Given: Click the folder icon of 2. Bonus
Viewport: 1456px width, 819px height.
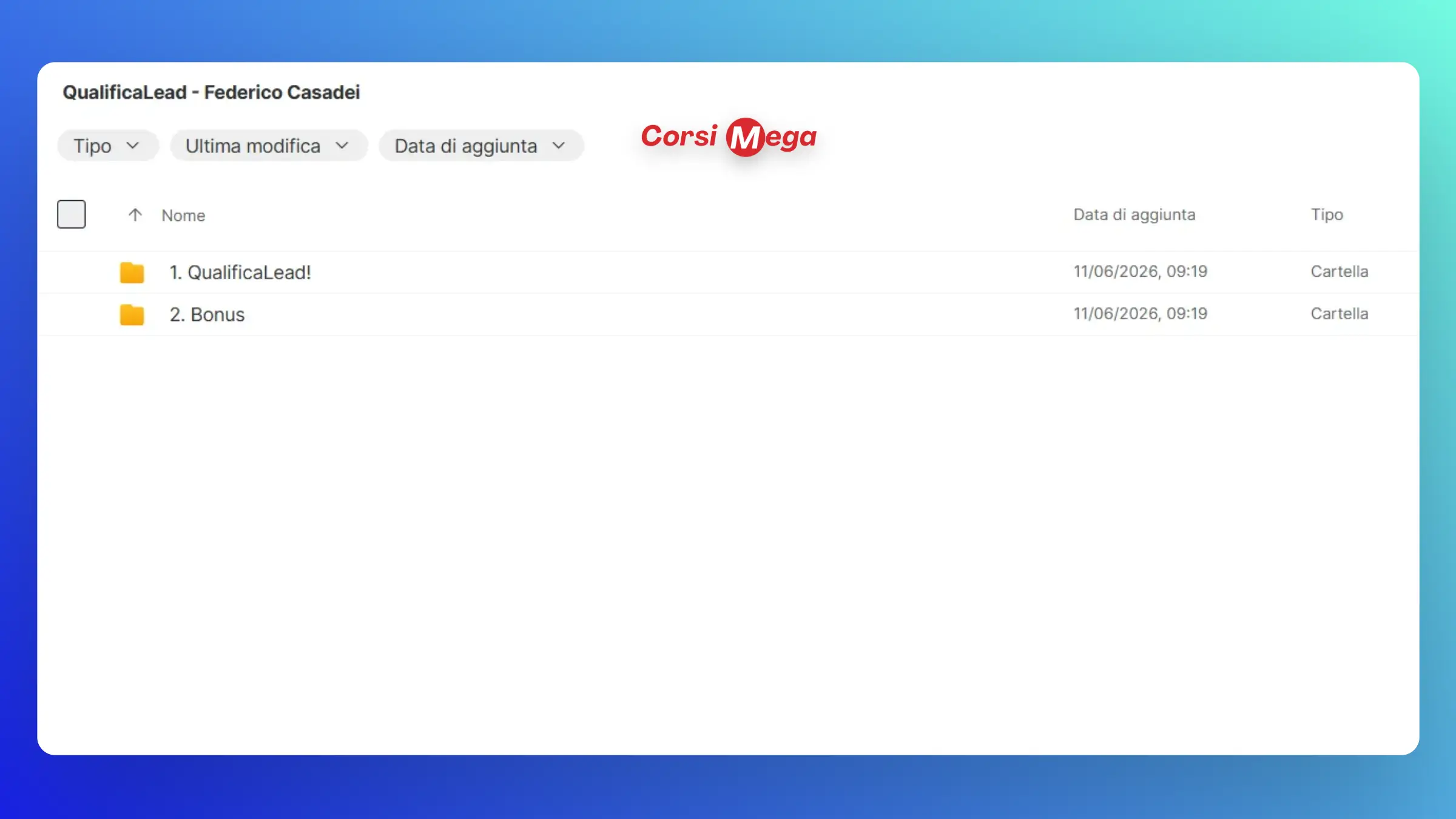Looking at the screenshot, I should coord(132,314).
